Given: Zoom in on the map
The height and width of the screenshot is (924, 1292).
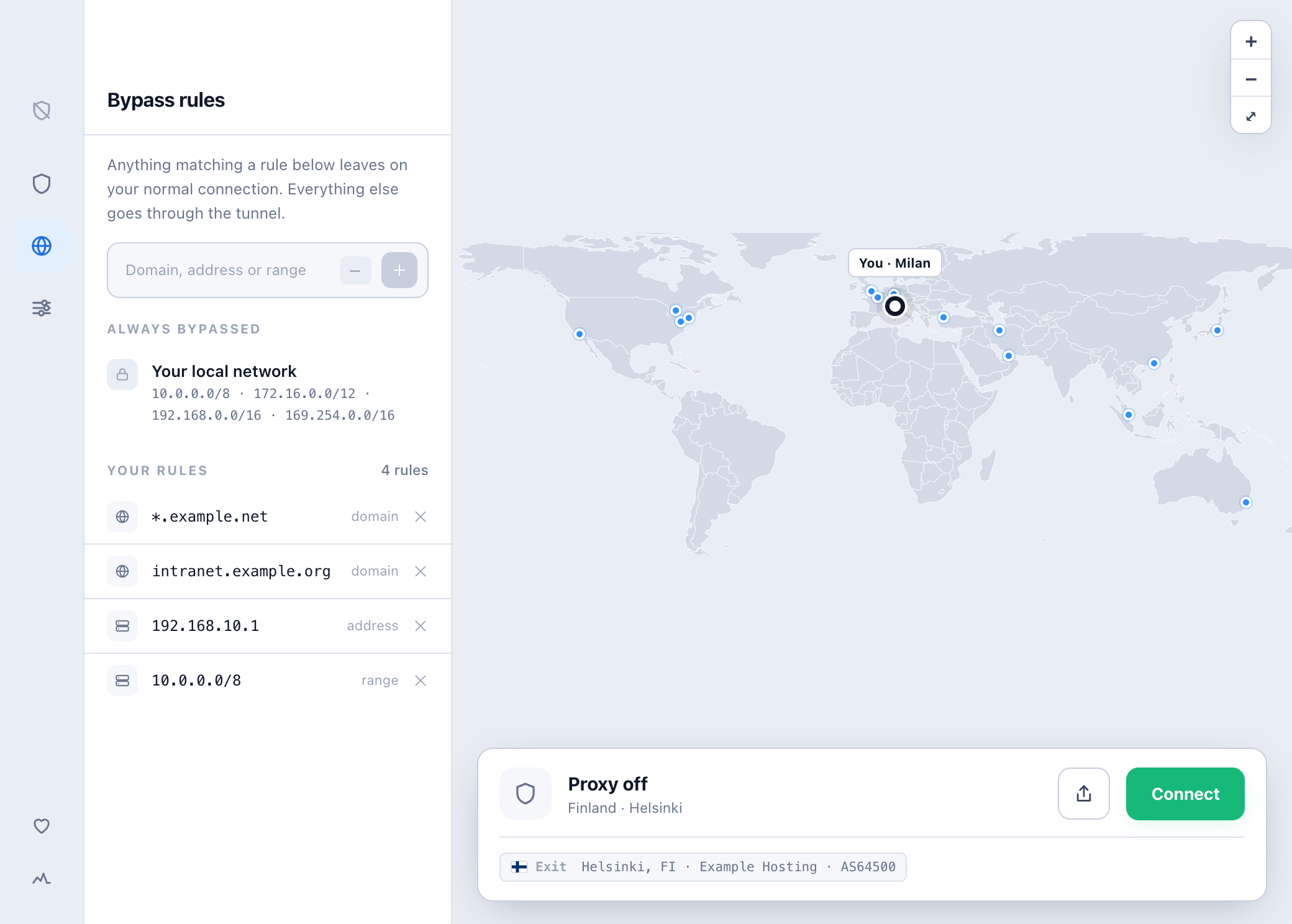Looking at the screenshot, I should point(1251,42).
